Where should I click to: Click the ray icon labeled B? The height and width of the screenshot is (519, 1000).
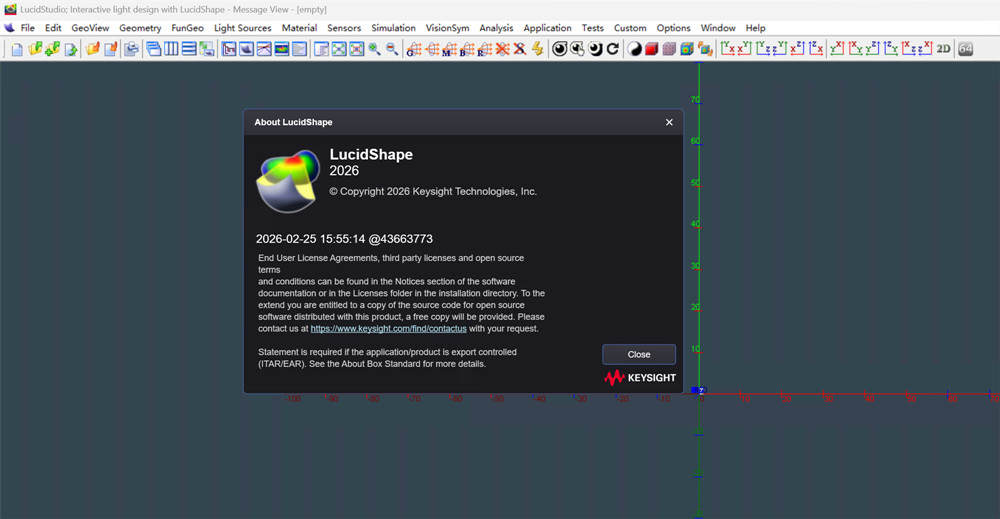467,49
